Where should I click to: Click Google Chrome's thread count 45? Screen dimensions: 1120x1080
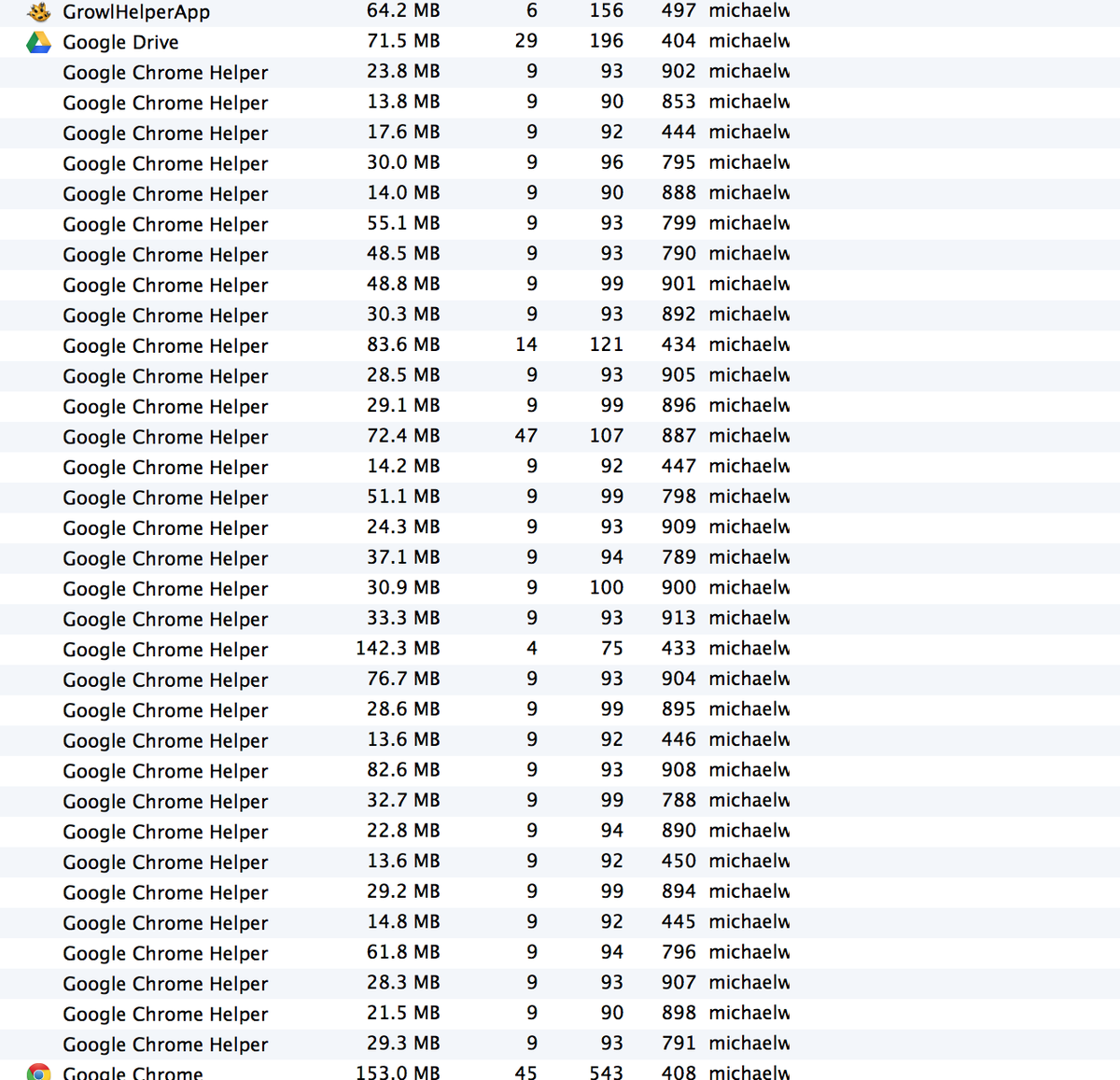coord(526,1073)
